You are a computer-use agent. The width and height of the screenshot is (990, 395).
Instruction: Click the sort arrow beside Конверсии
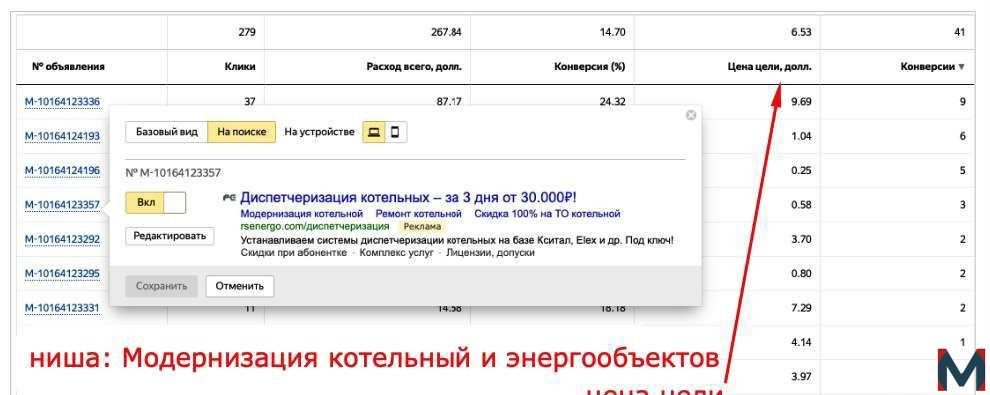(962, 67)
